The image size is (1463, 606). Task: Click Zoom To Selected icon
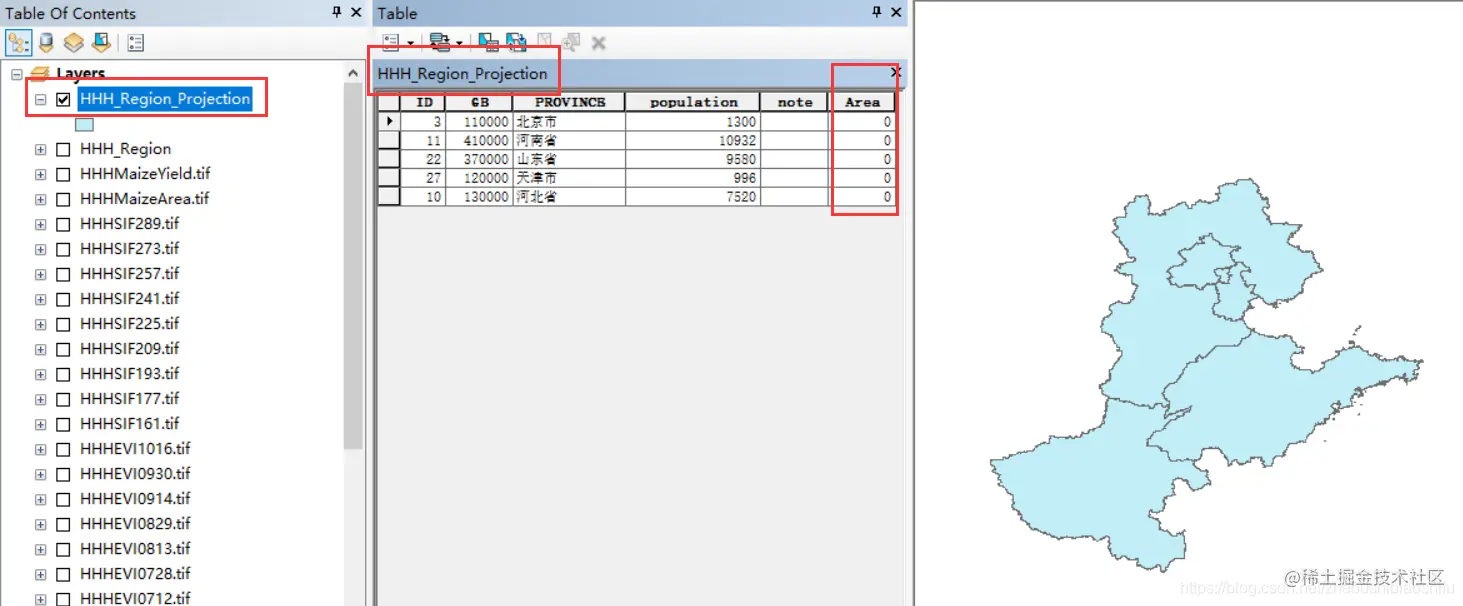pos(571,42)
